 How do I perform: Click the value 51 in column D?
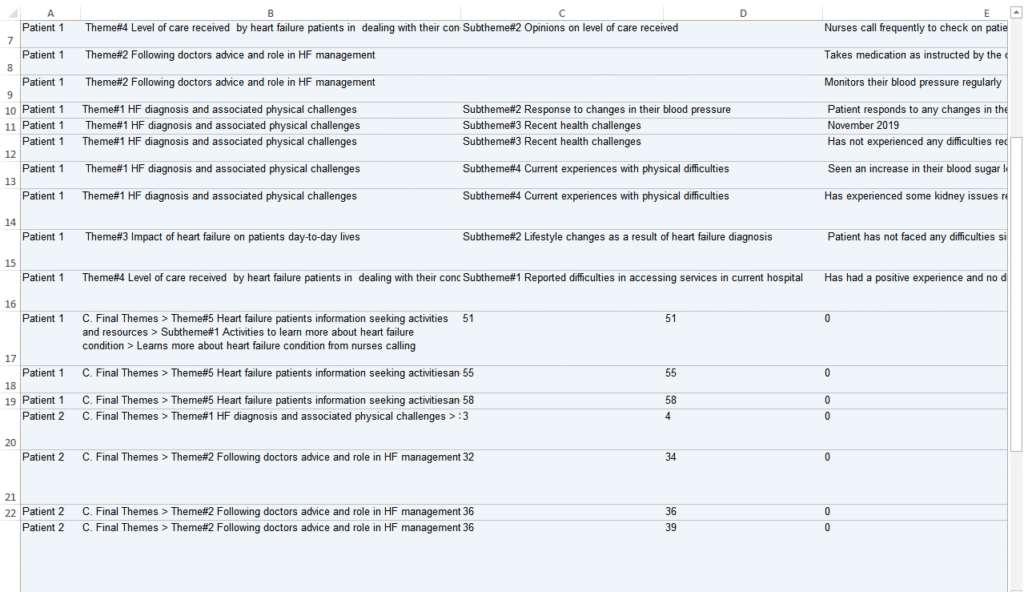point(671,319)
